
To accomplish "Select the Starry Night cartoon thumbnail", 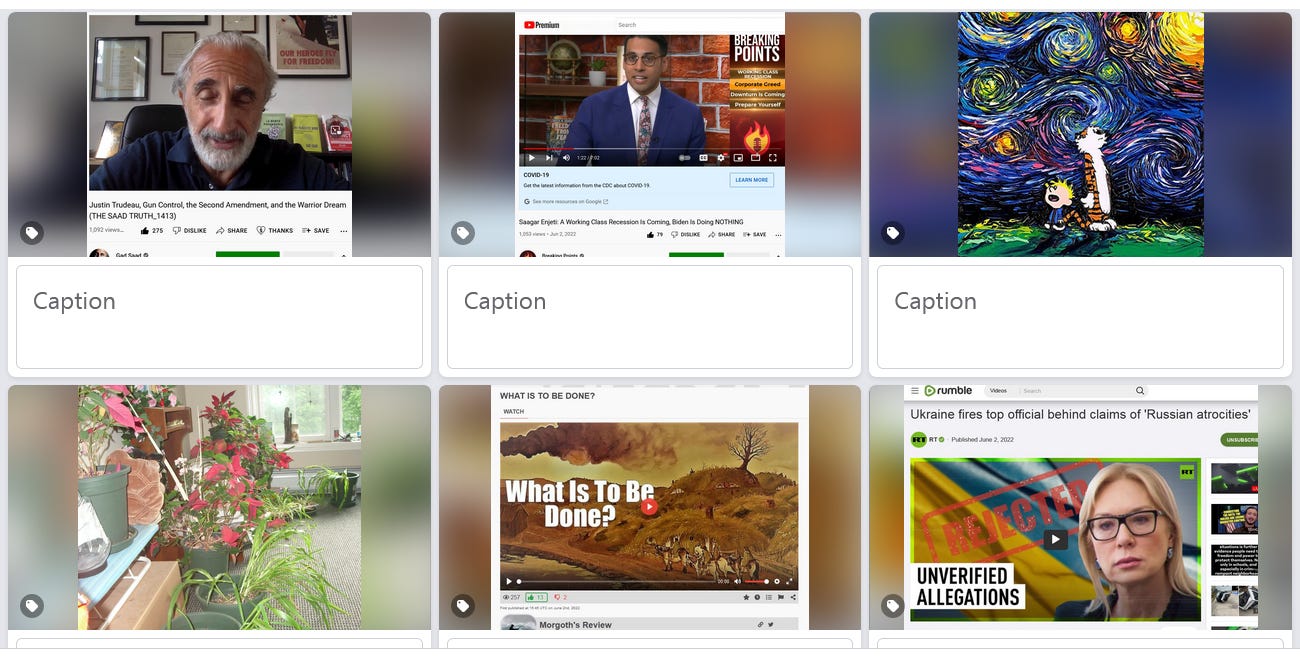I will coord(1080,134).
